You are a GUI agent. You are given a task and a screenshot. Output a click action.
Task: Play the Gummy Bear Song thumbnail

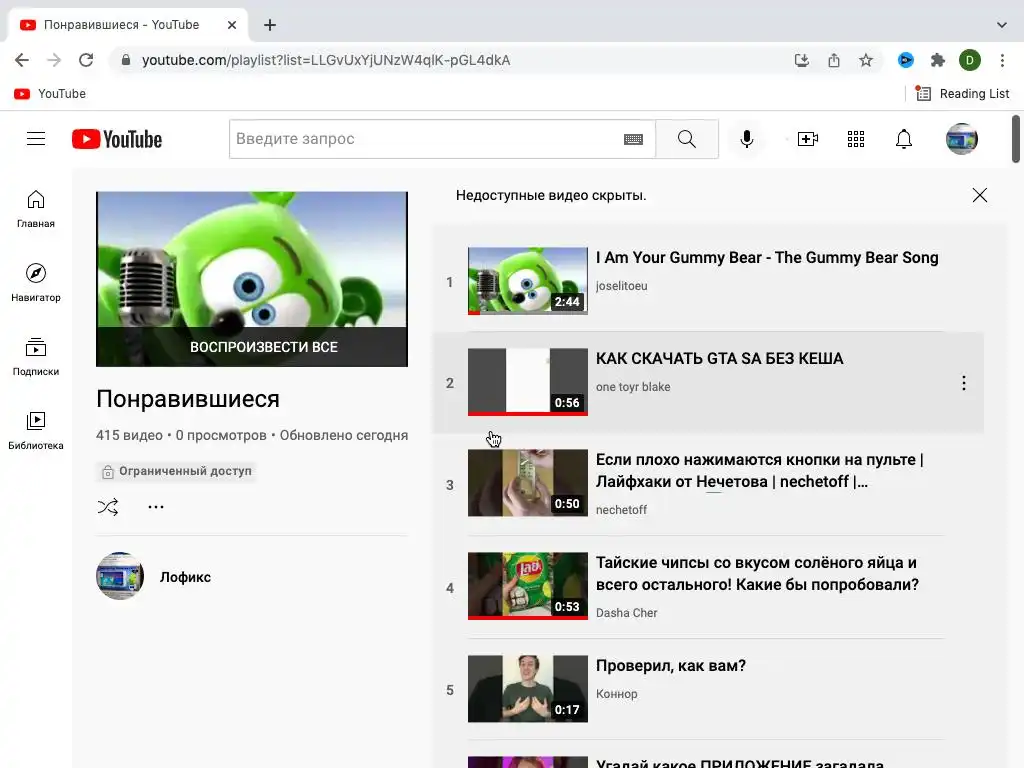[x=528, y=281]
